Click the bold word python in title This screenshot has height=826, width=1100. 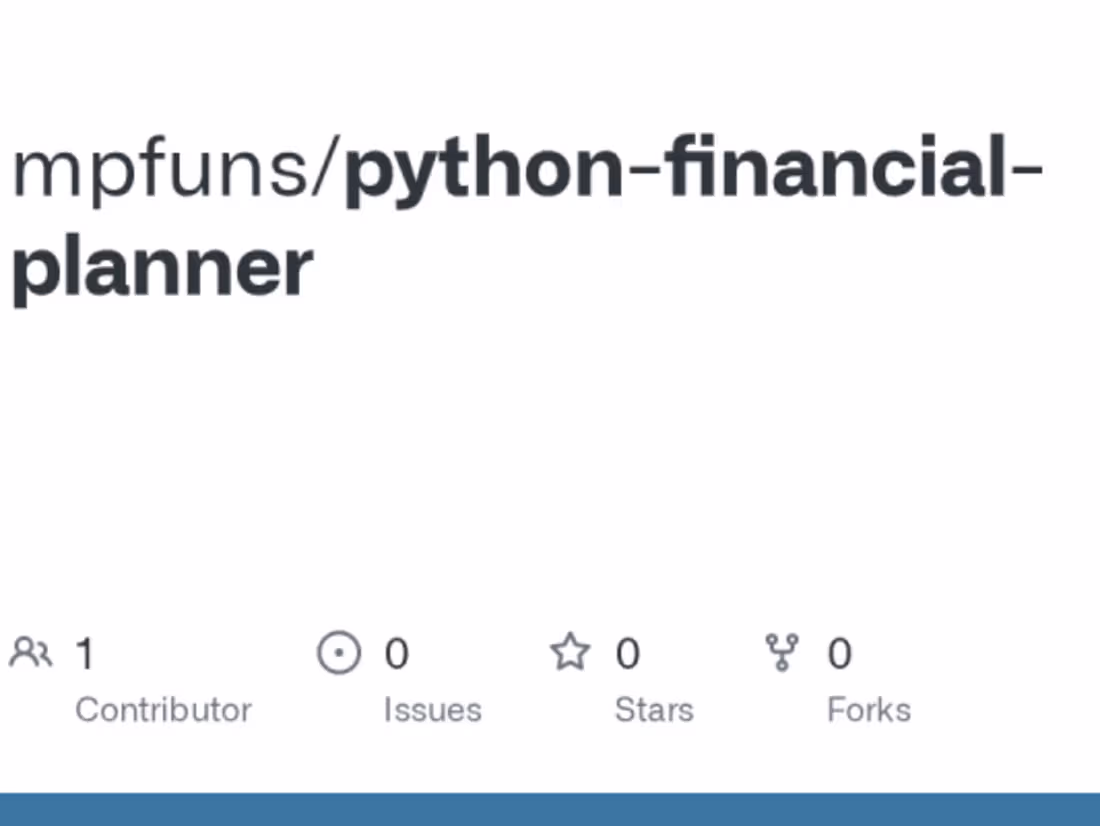pyautogui.click(x=484, y=172)
